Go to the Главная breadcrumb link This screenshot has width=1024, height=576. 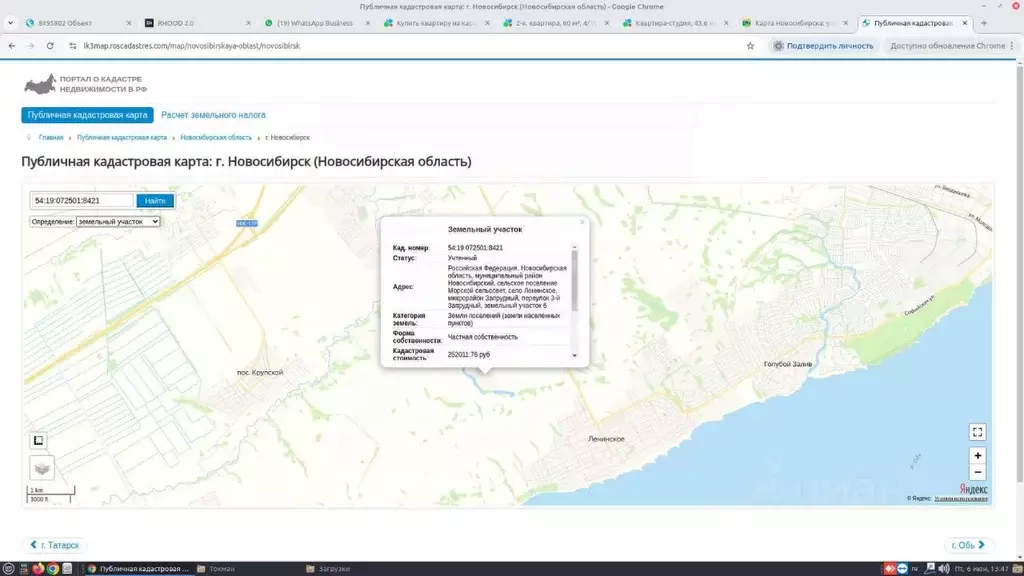tap(51, 138)
